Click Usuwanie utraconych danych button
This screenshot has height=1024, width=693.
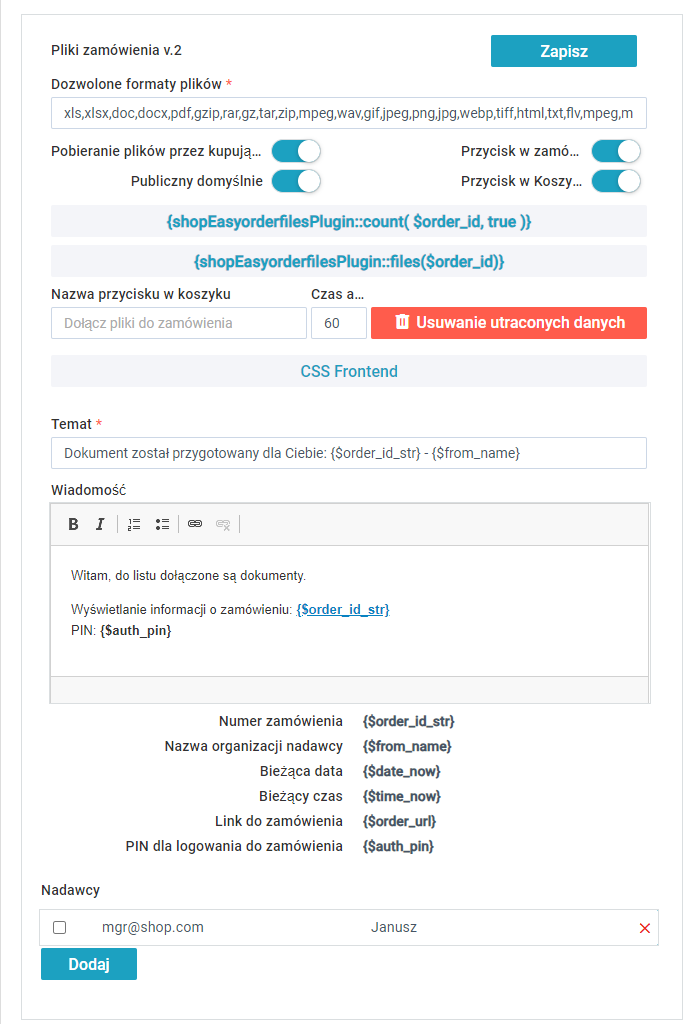click(x=508, y=322)
